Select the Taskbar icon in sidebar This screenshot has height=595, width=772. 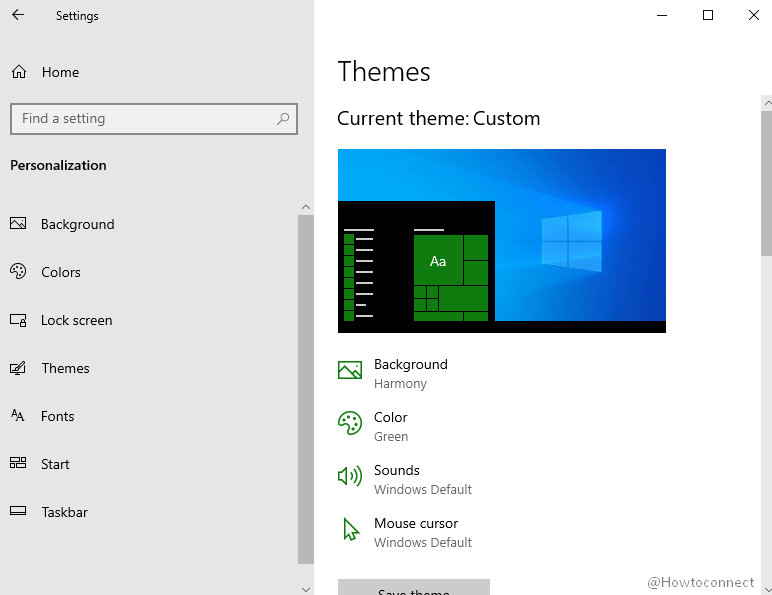coord(18,511)
